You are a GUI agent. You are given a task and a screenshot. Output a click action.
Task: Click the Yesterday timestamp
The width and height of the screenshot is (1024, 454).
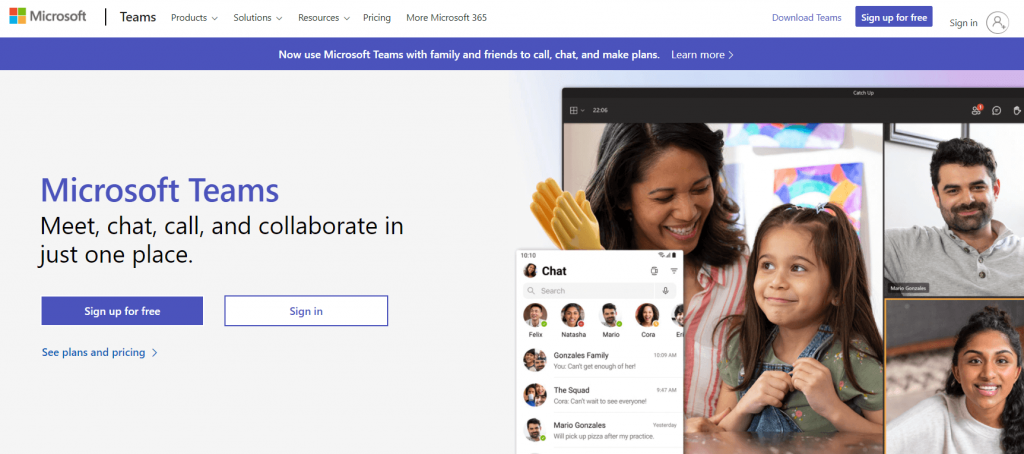coord(665,425)
